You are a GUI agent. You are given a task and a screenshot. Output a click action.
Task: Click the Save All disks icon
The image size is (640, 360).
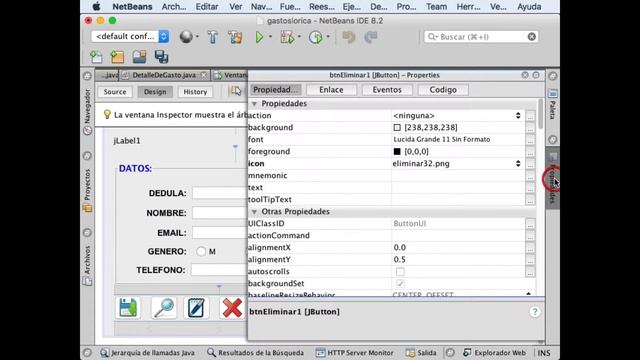(x=161, y=56)
